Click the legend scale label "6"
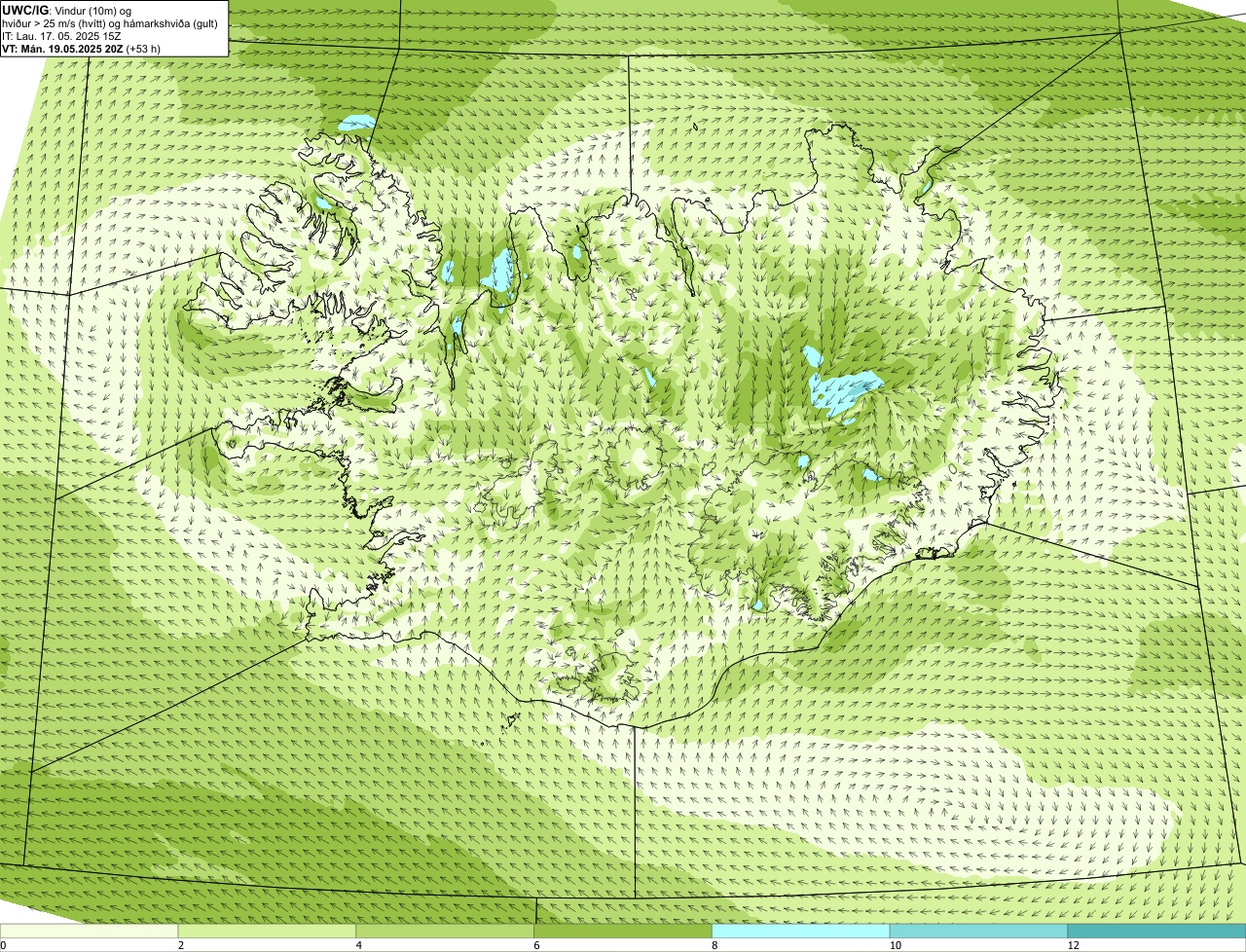 coord(537,945)
